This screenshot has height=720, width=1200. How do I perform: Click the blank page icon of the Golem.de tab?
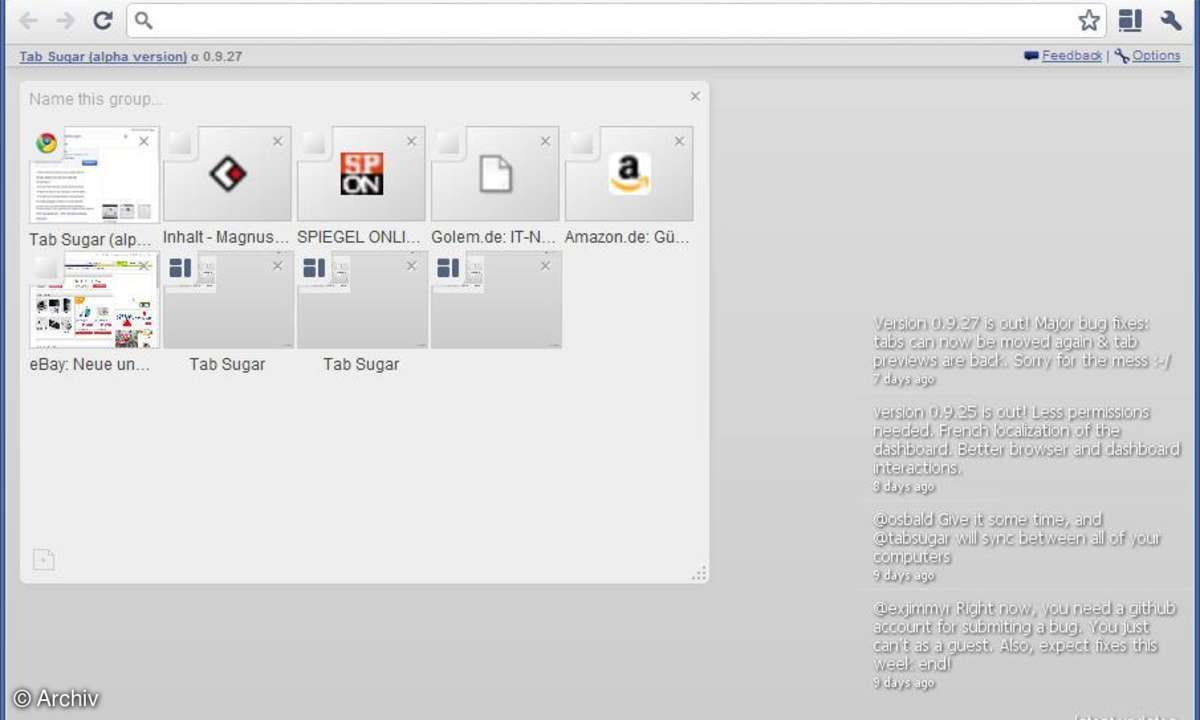pyautogui.click(x=496, y=174)
